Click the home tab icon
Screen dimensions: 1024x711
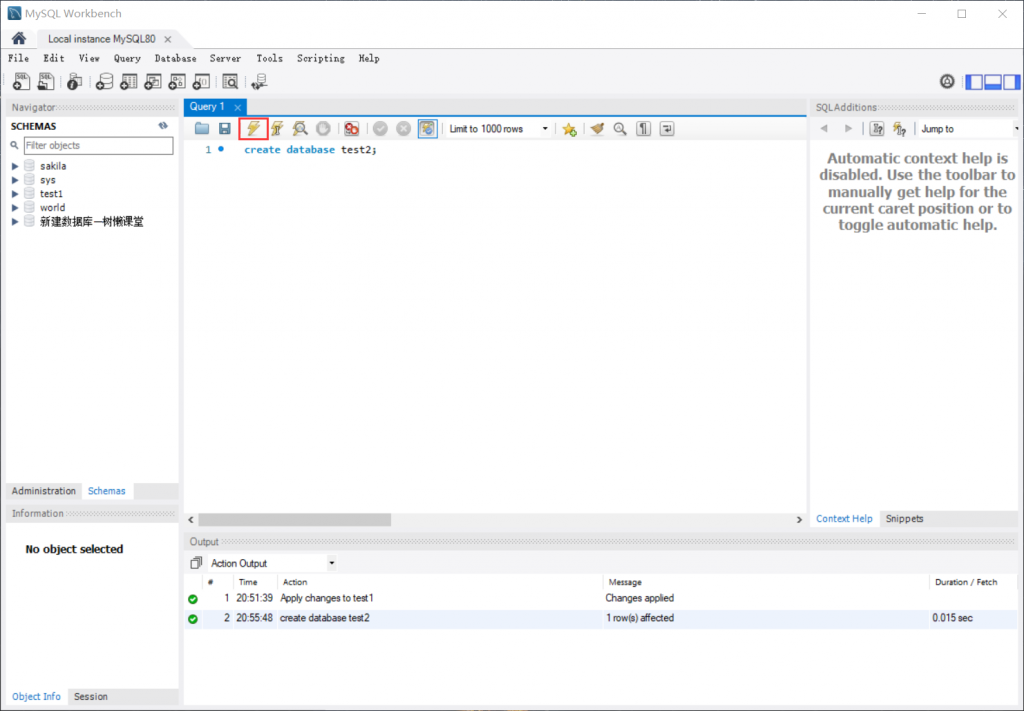(x=19, y=38)
